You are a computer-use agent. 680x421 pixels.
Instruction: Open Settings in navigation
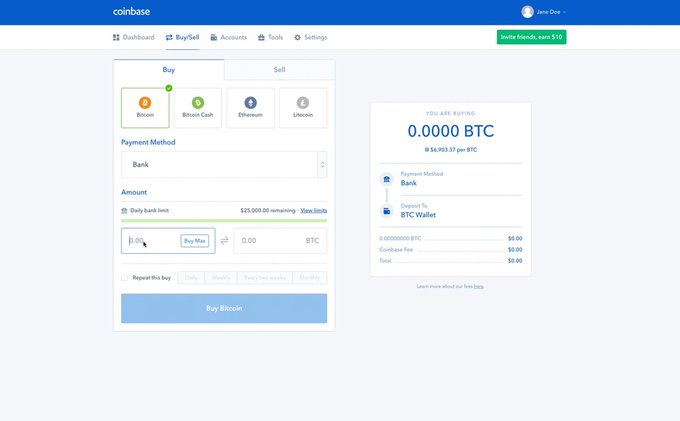tap(311, 37)
